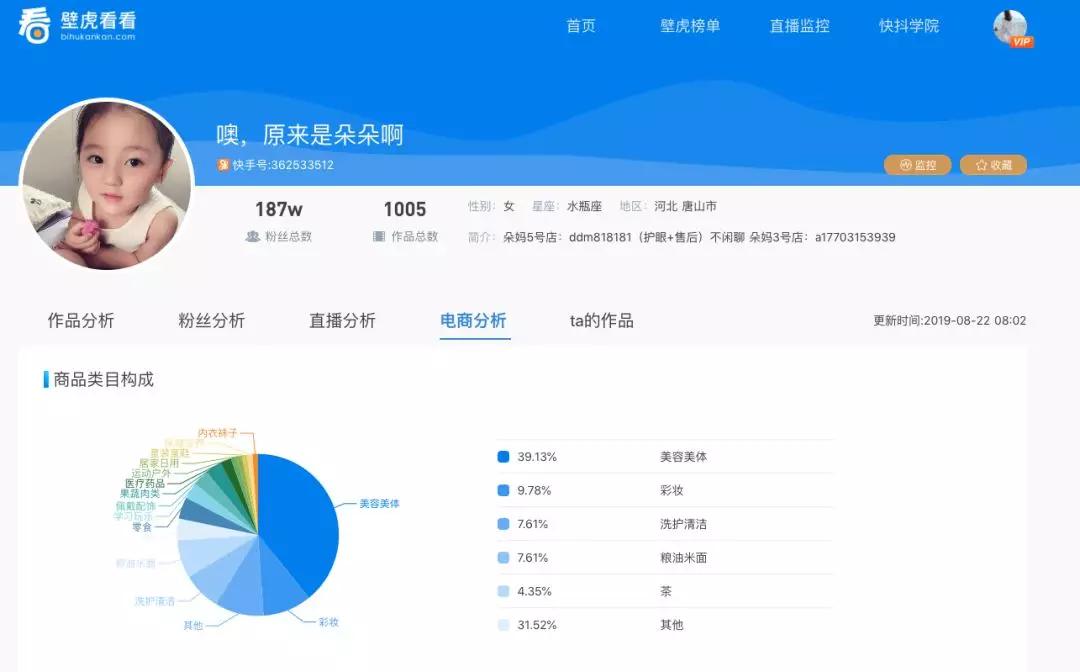Switch to the 直播分析 tab
1080x672 pixels.
(x=342, y=321)
